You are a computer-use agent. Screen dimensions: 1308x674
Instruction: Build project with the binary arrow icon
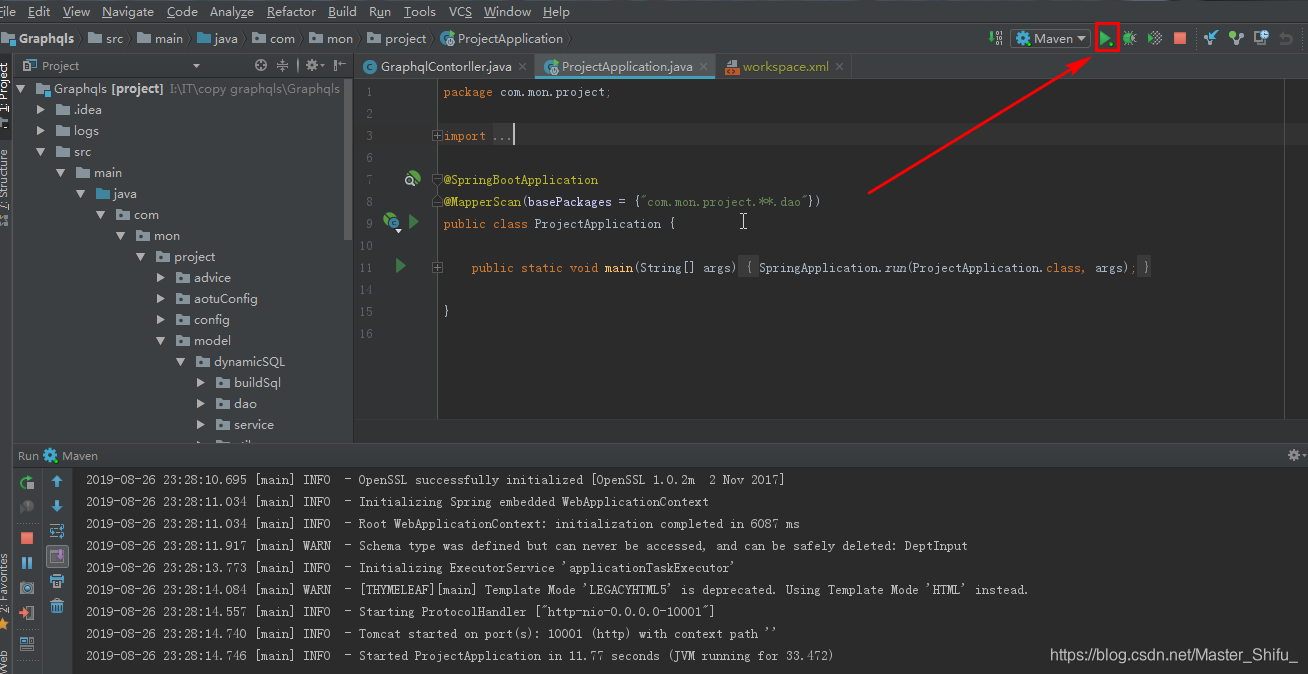[x=996, y=38]
